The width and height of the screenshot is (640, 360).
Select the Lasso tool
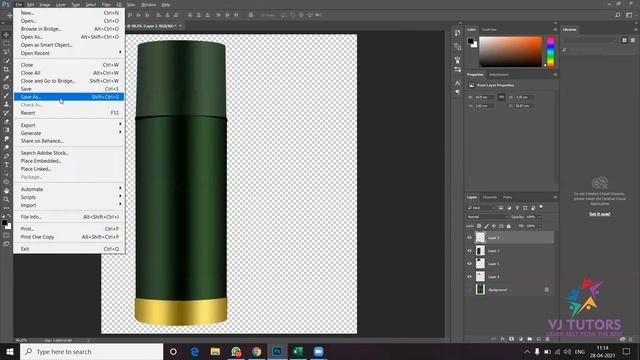[x=6, y=52]
